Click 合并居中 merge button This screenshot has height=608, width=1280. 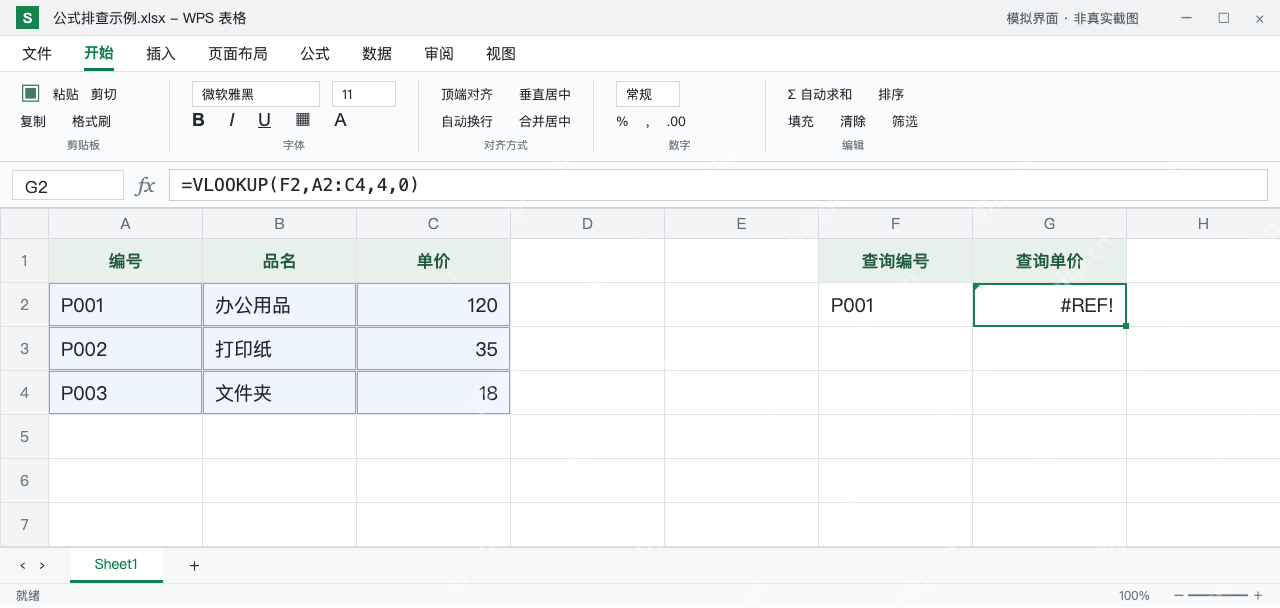click(545, 122)
